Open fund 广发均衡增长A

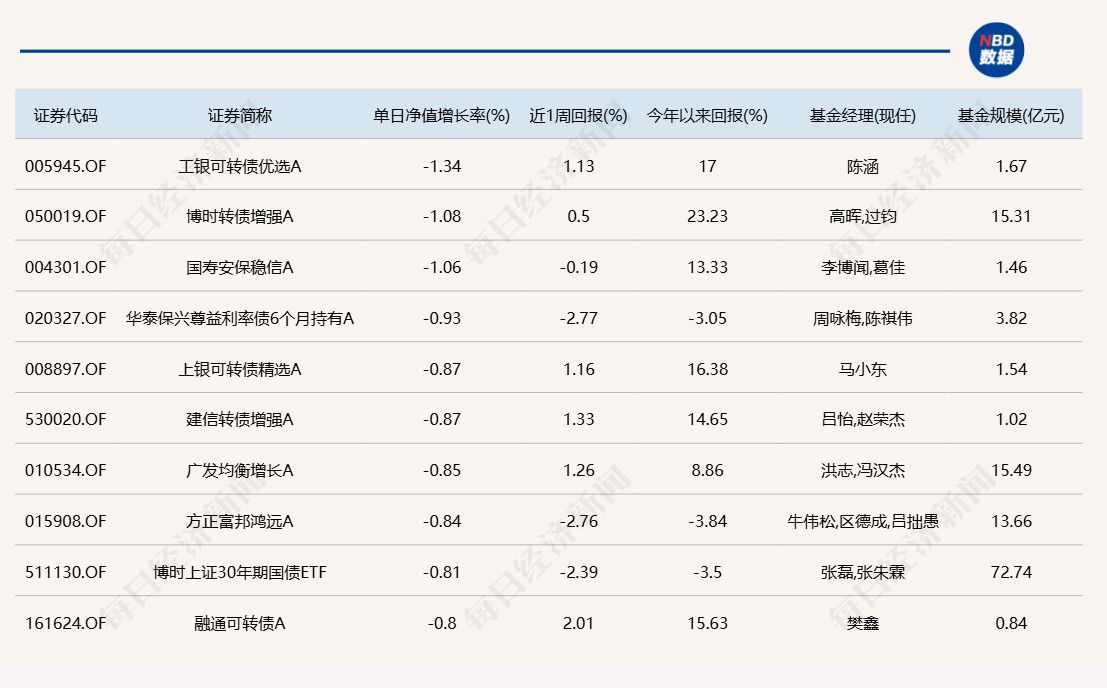pyautogui.click(x=240, y=471)
